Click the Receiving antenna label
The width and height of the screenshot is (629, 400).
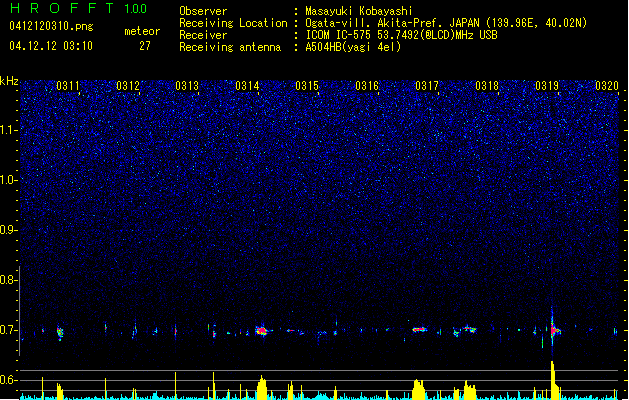(230, 47)
